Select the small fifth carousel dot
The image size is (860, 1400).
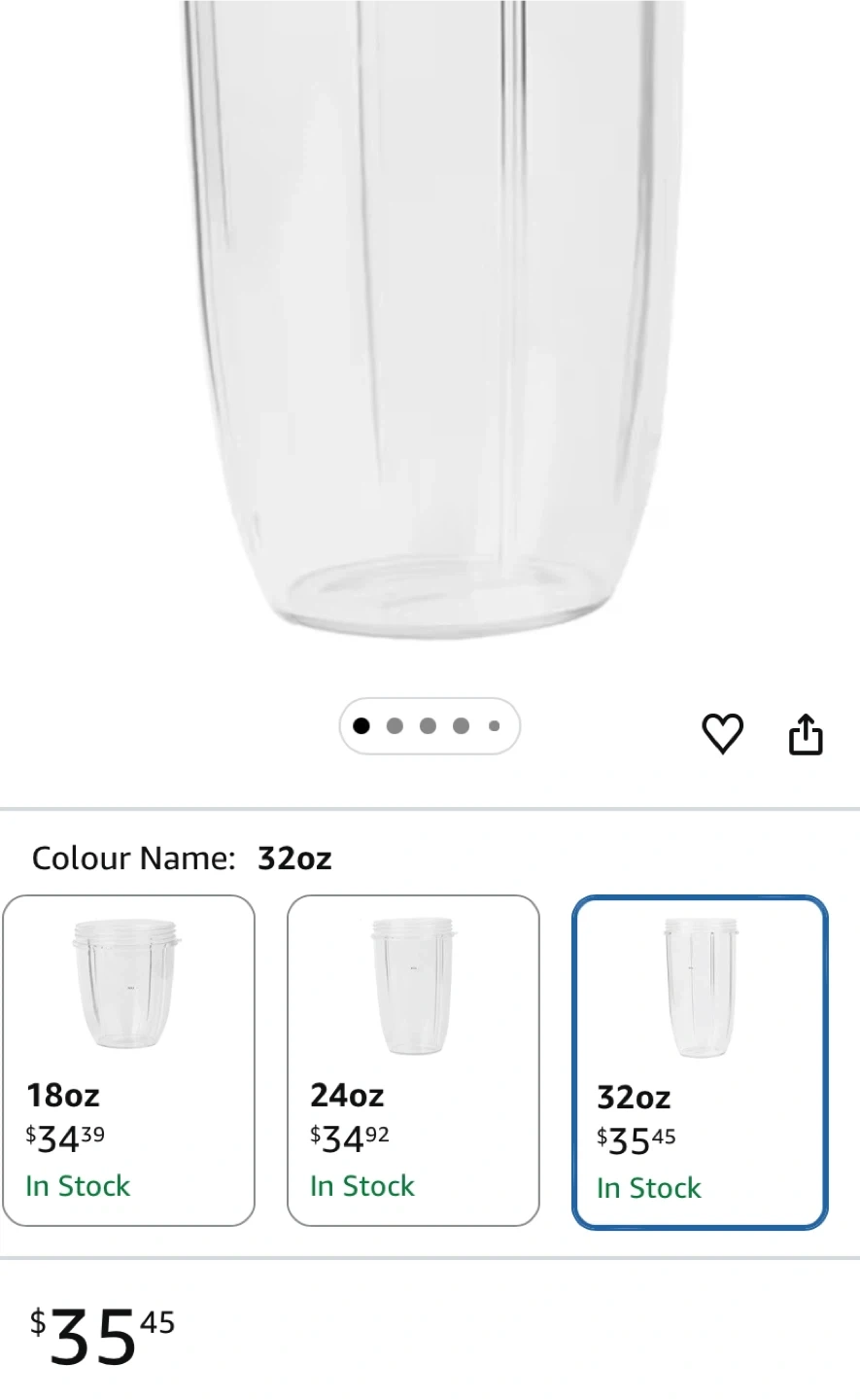tap(494, 725)
